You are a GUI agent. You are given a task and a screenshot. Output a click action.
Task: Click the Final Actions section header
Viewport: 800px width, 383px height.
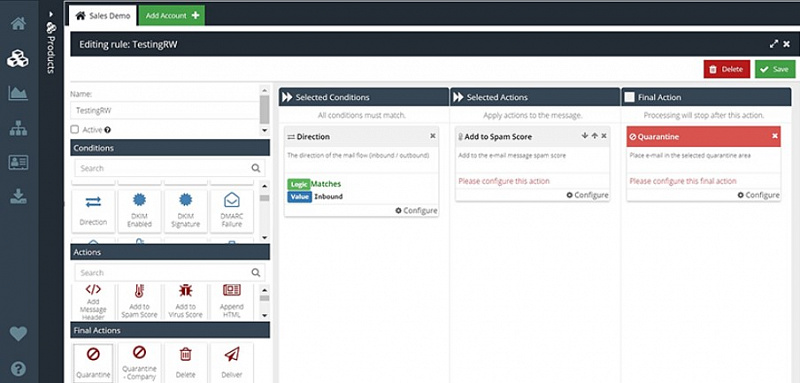coord(170,330)
